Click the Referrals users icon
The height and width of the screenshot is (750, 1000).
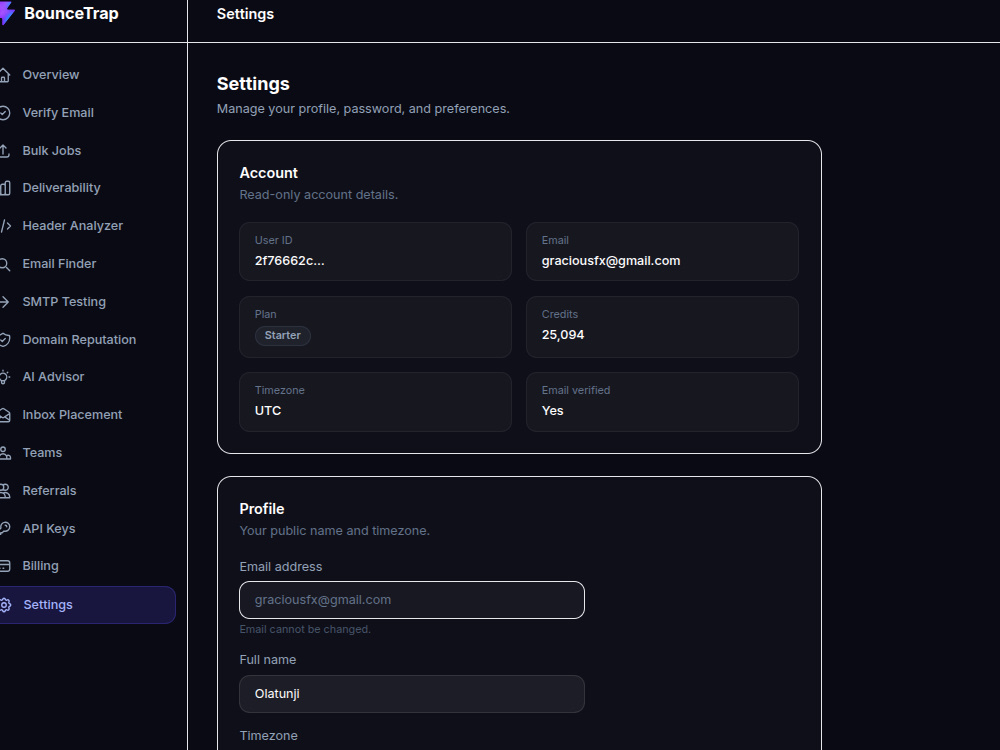[x=4, y=491]
